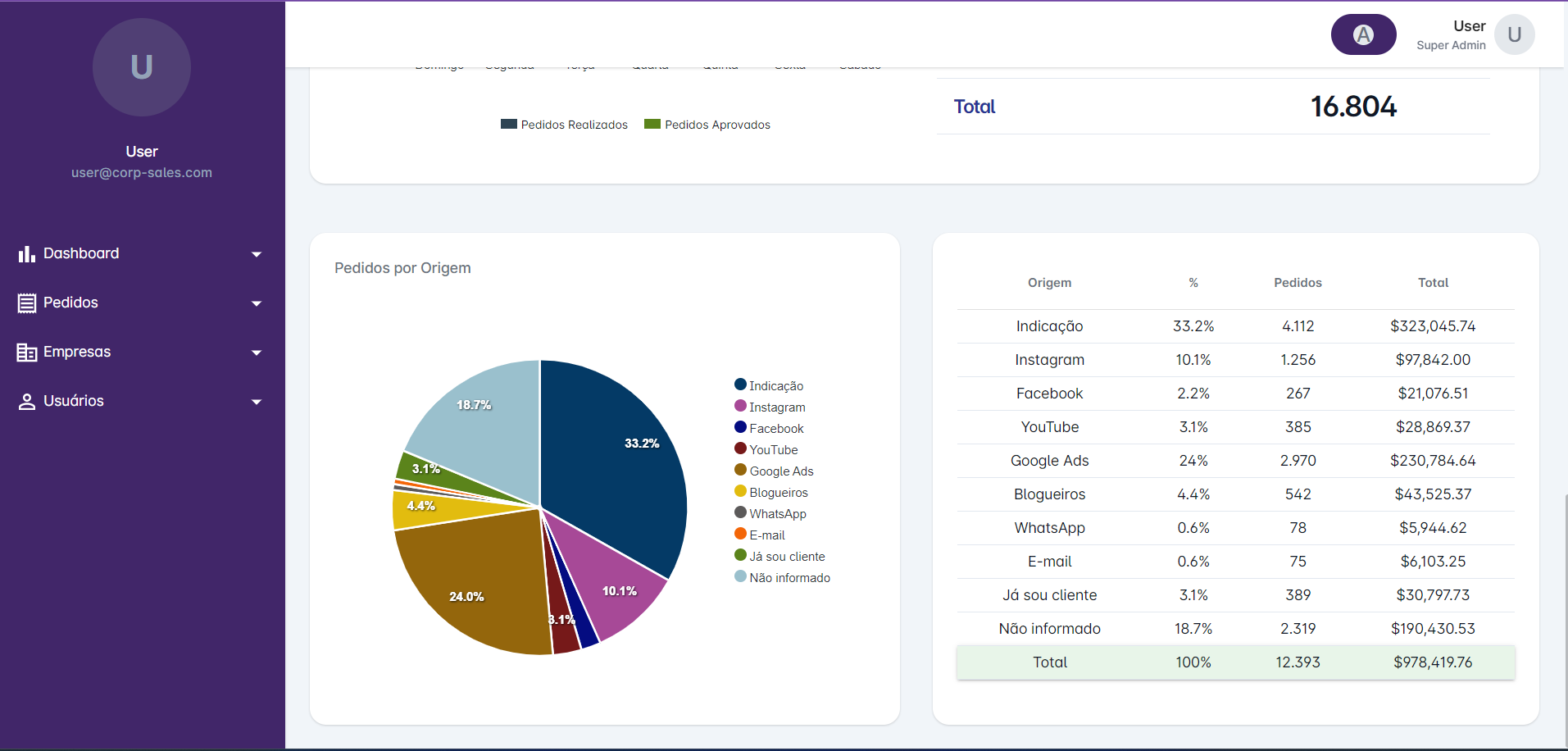1568x751 pixels.
Task: Click the Total column header in table
Action: [x=1433, y=282]
